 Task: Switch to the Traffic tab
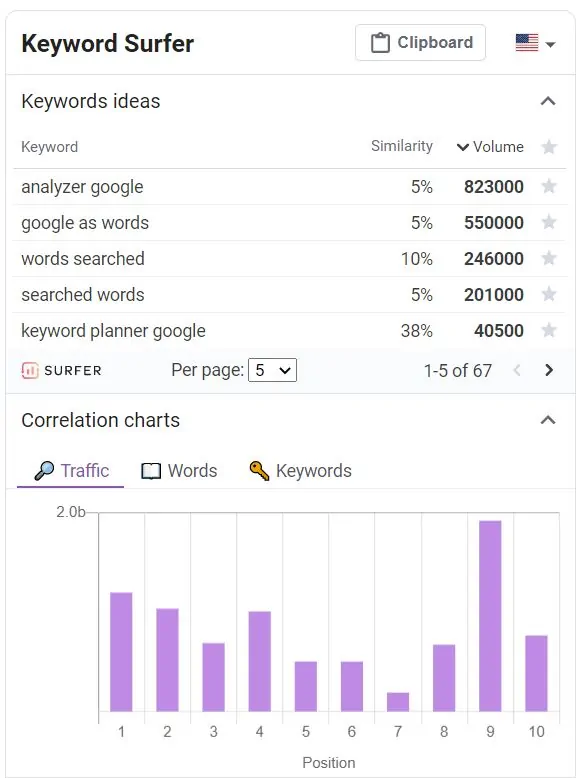[x=71, y=470]
